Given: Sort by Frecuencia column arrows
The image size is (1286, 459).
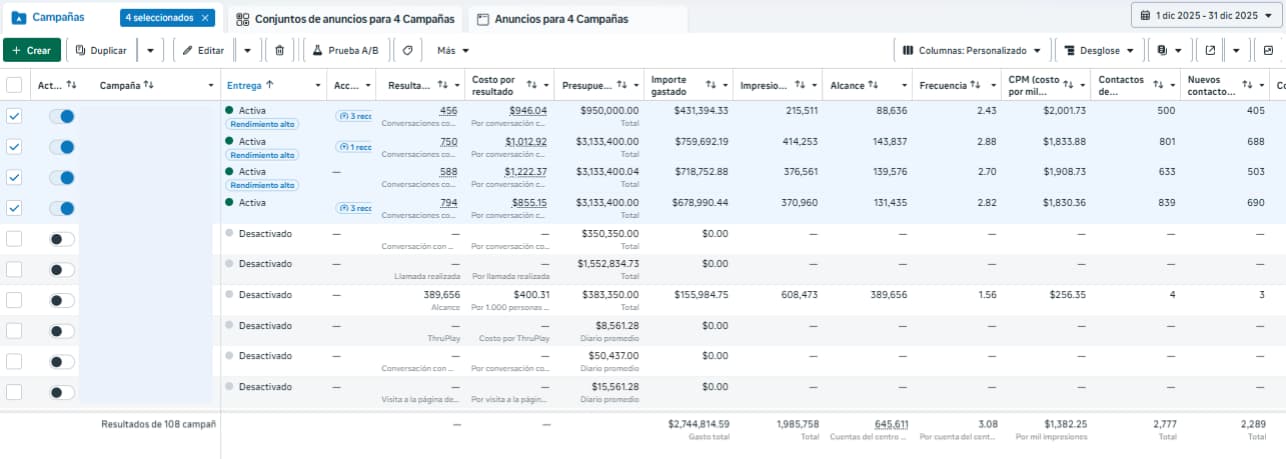Looking at the screenshot, I should (x=973, y=85).
